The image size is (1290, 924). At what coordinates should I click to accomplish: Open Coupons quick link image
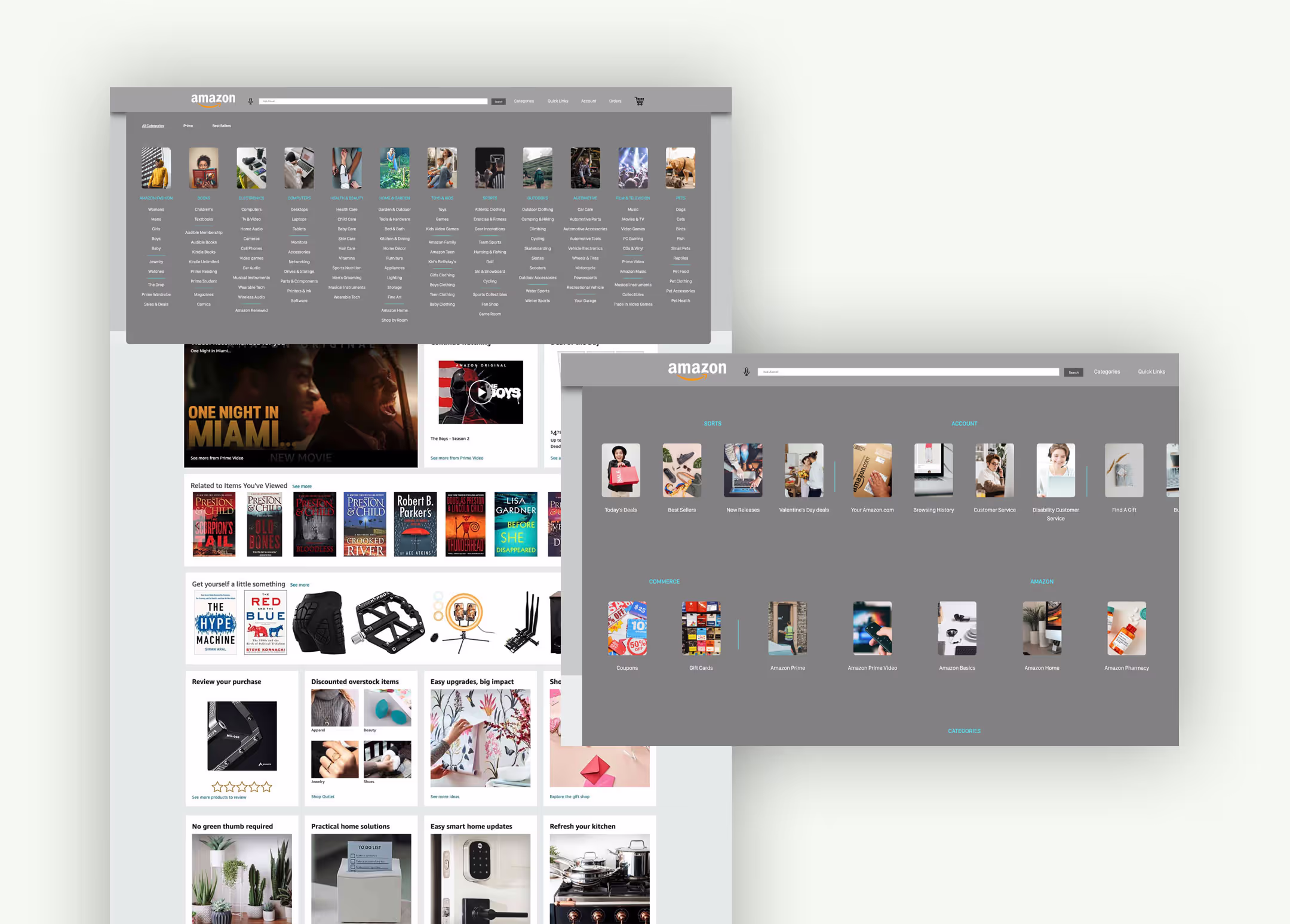(x=626, y=628)
